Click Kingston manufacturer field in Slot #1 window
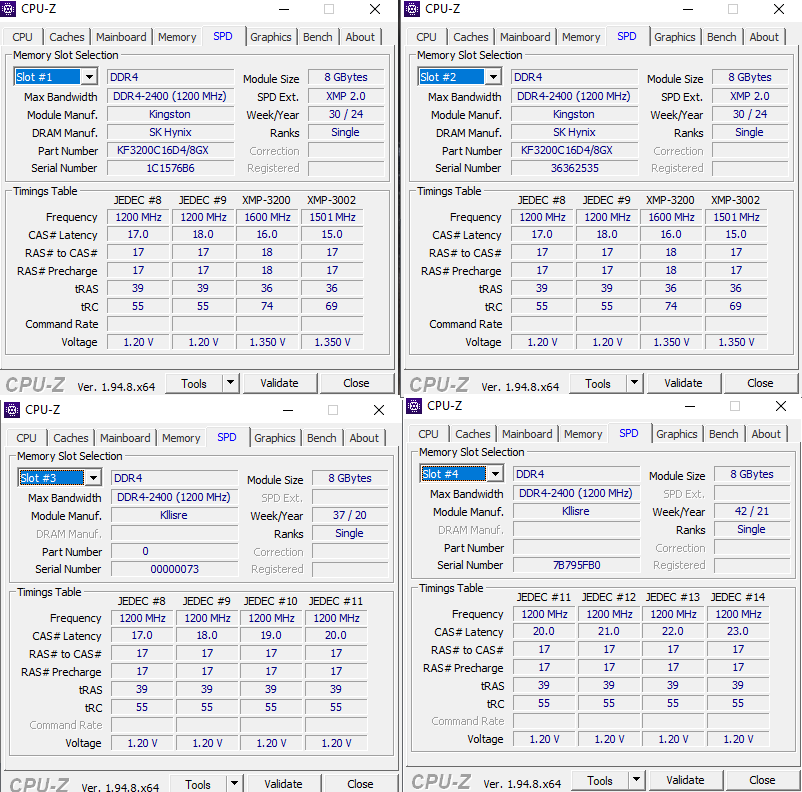Viewport: 802px width, 792px height. point(170,115)
